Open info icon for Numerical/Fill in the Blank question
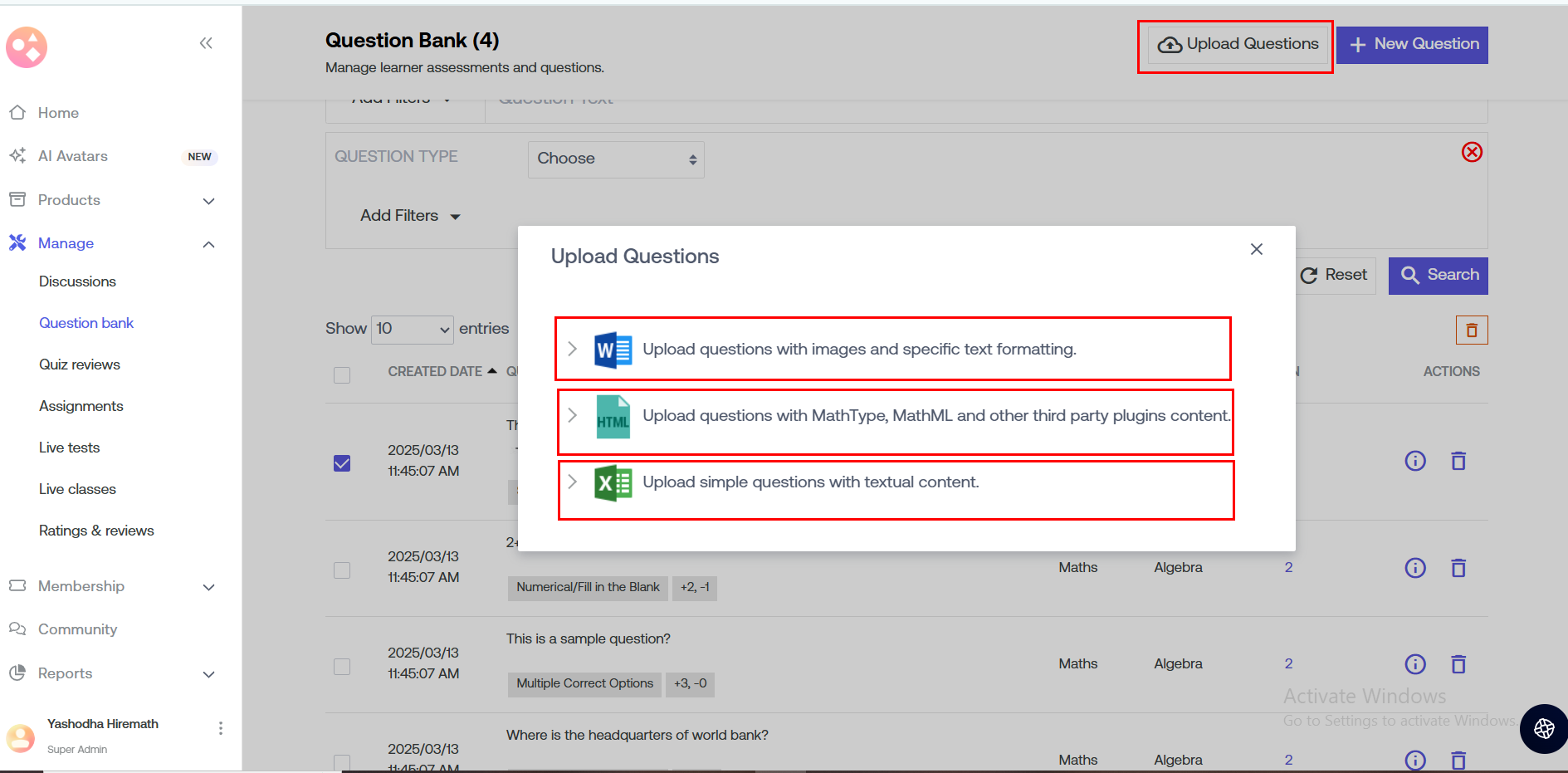The image size is (1568, 773). (1414, 568)
